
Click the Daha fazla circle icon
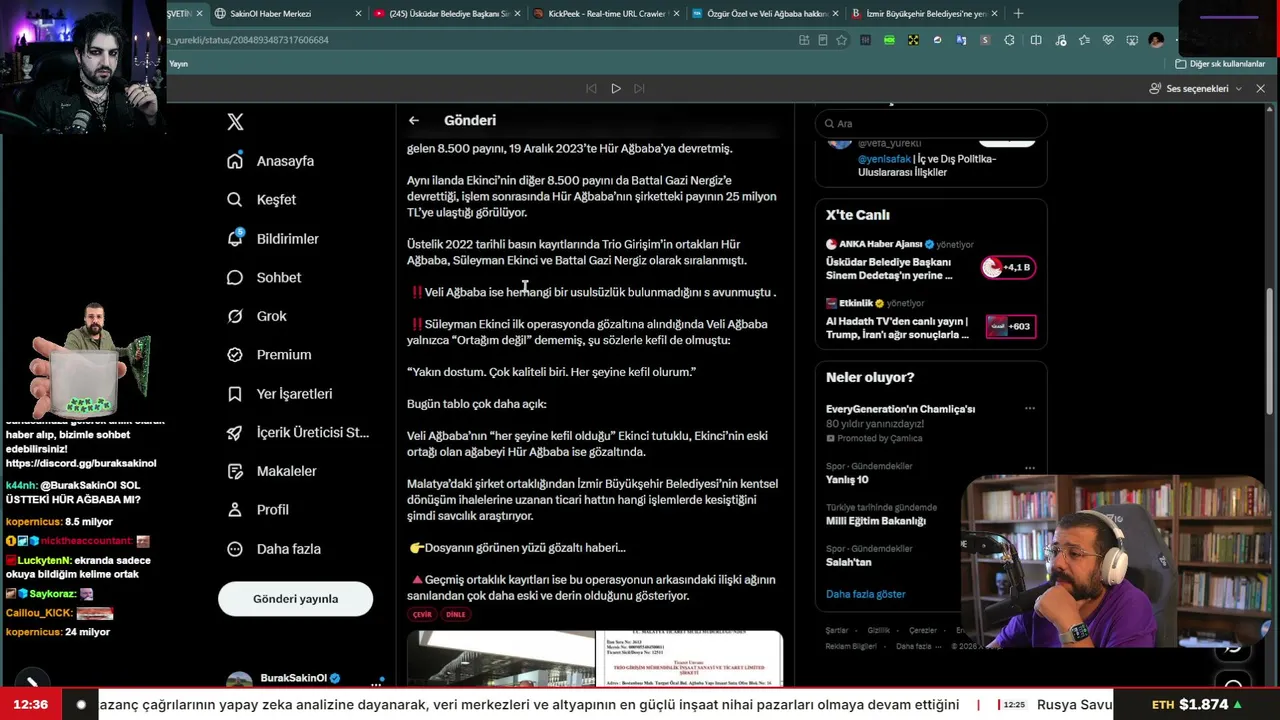click(x=235, y=549)
